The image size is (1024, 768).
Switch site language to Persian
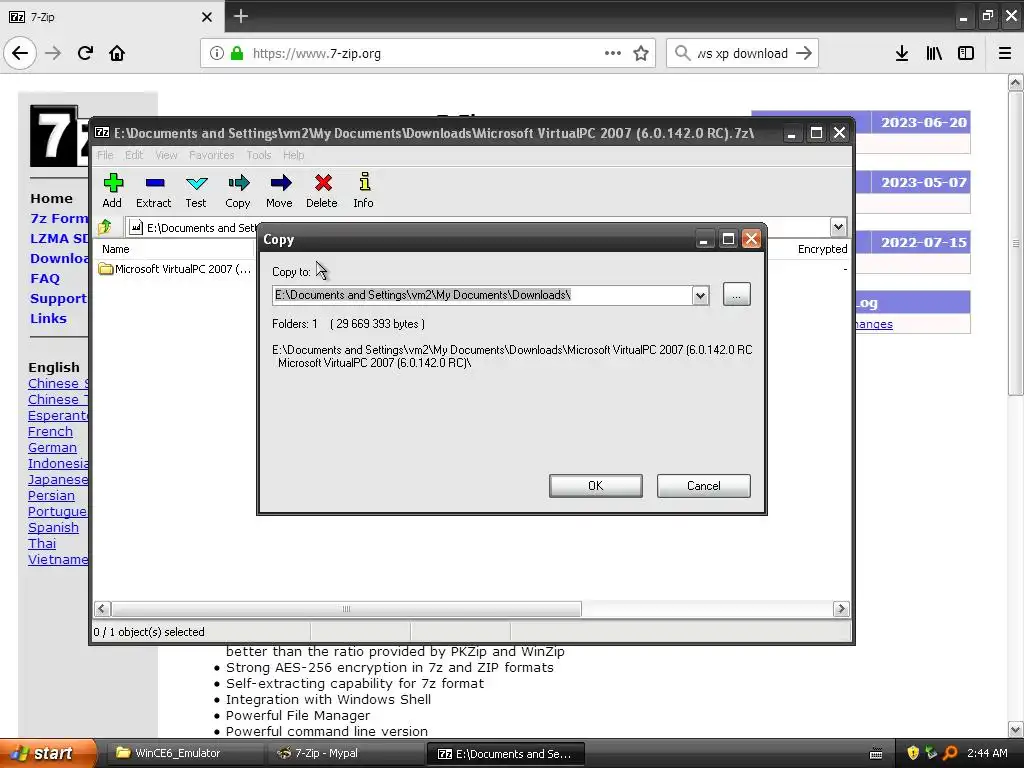[52, 496]
